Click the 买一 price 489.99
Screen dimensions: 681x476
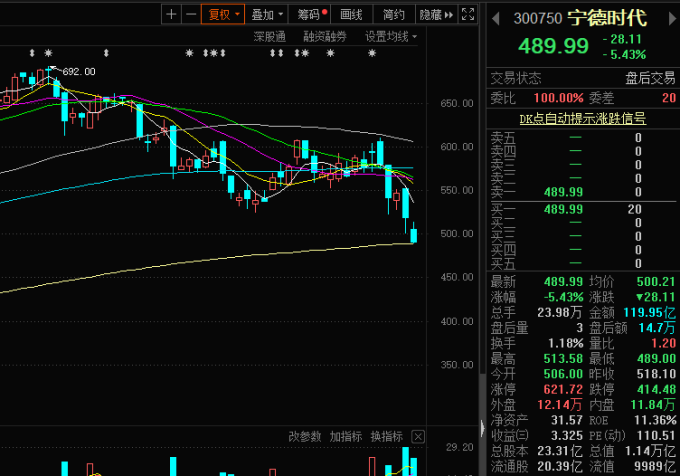pos(563,209)
